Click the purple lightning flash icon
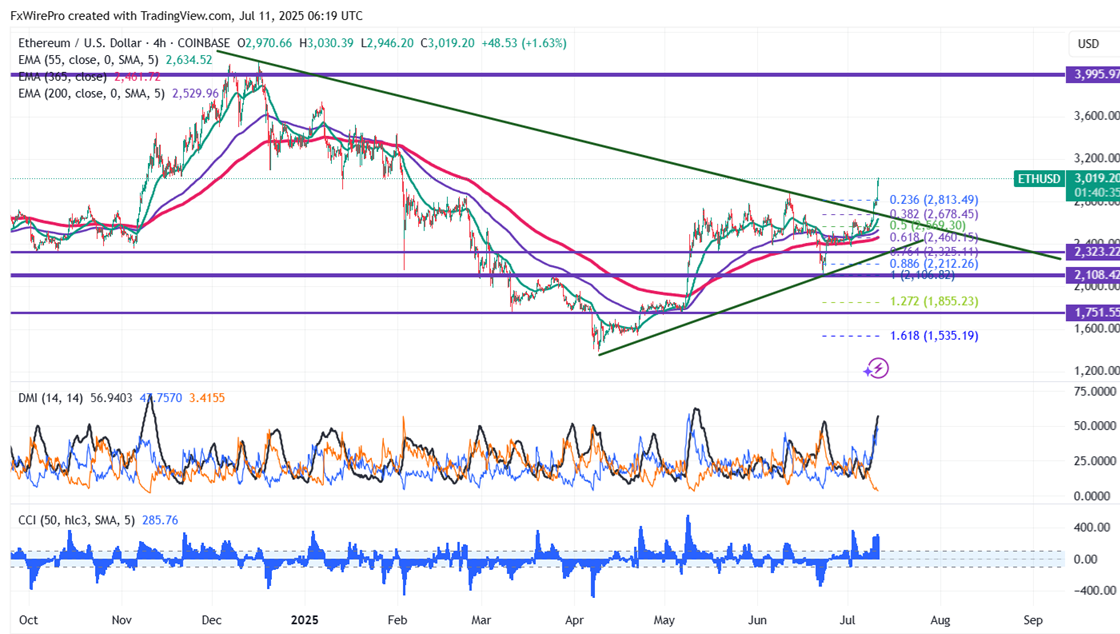The width and height of the screenshot is (1120, 634). (876, 368)
